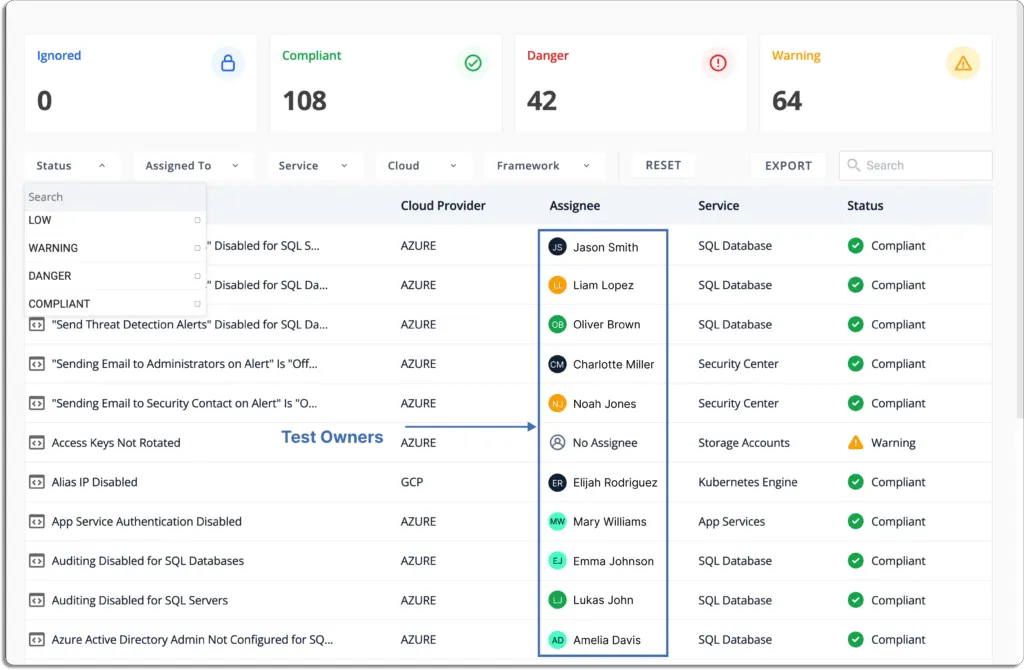Click the Compliant checkmark on the Alias IP row

pos(857,482)
